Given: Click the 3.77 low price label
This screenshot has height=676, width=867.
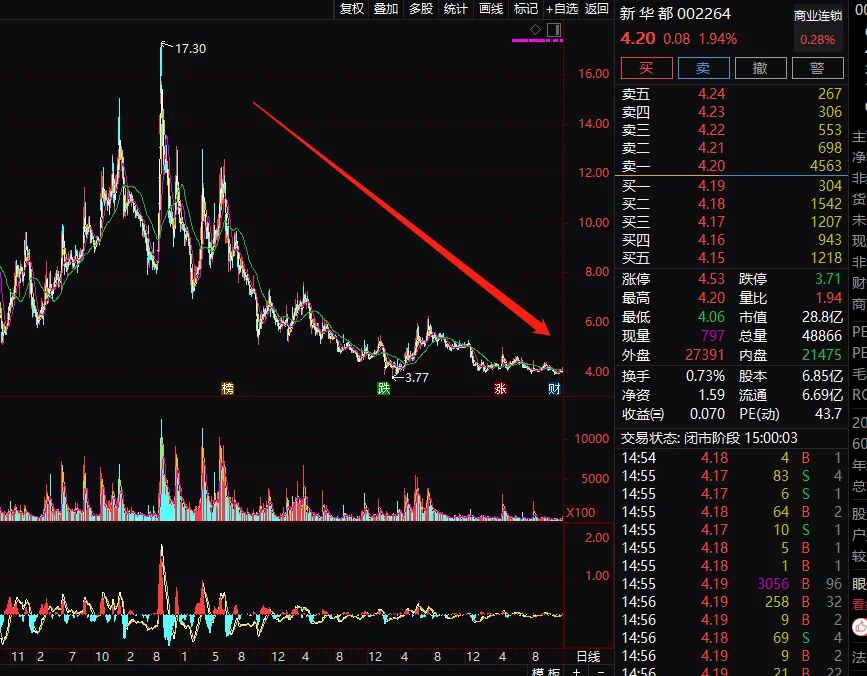Looking at the screenshot, I should coord(417,378).
